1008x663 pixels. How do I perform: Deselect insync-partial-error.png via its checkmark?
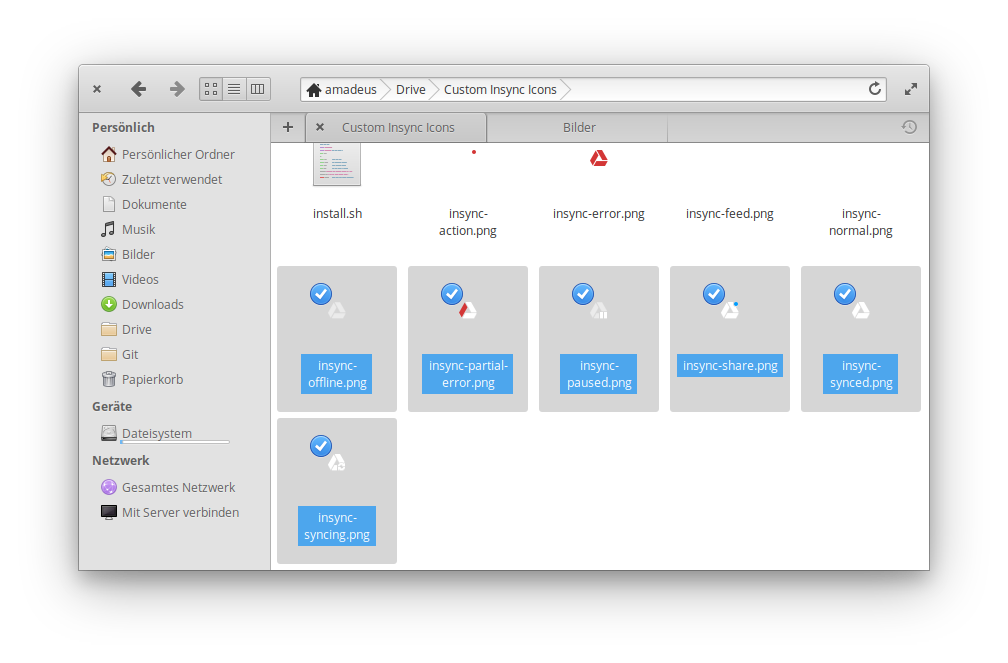point(452,294)
